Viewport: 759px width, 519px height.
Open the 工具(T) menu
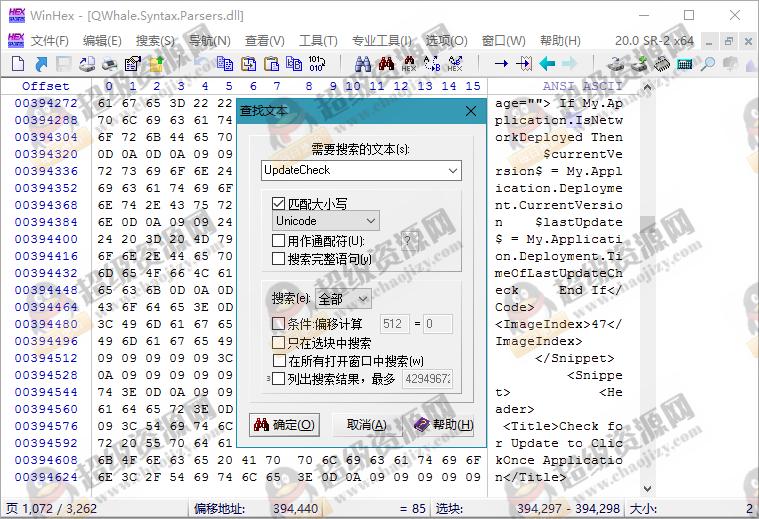[318, 41]
